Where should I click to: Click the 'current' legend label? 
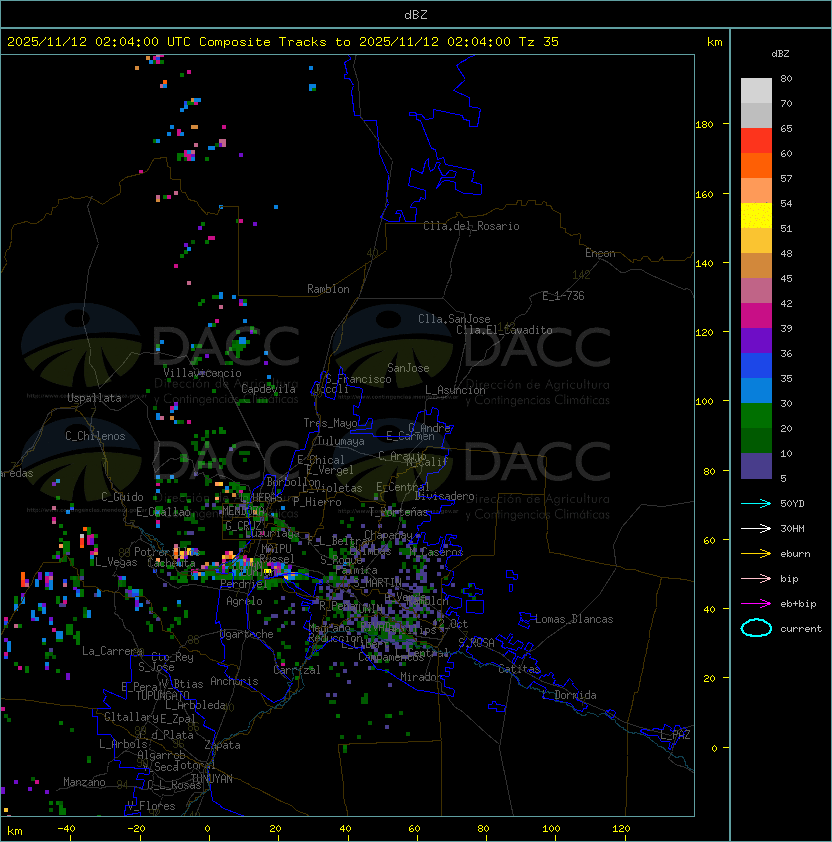801,629
